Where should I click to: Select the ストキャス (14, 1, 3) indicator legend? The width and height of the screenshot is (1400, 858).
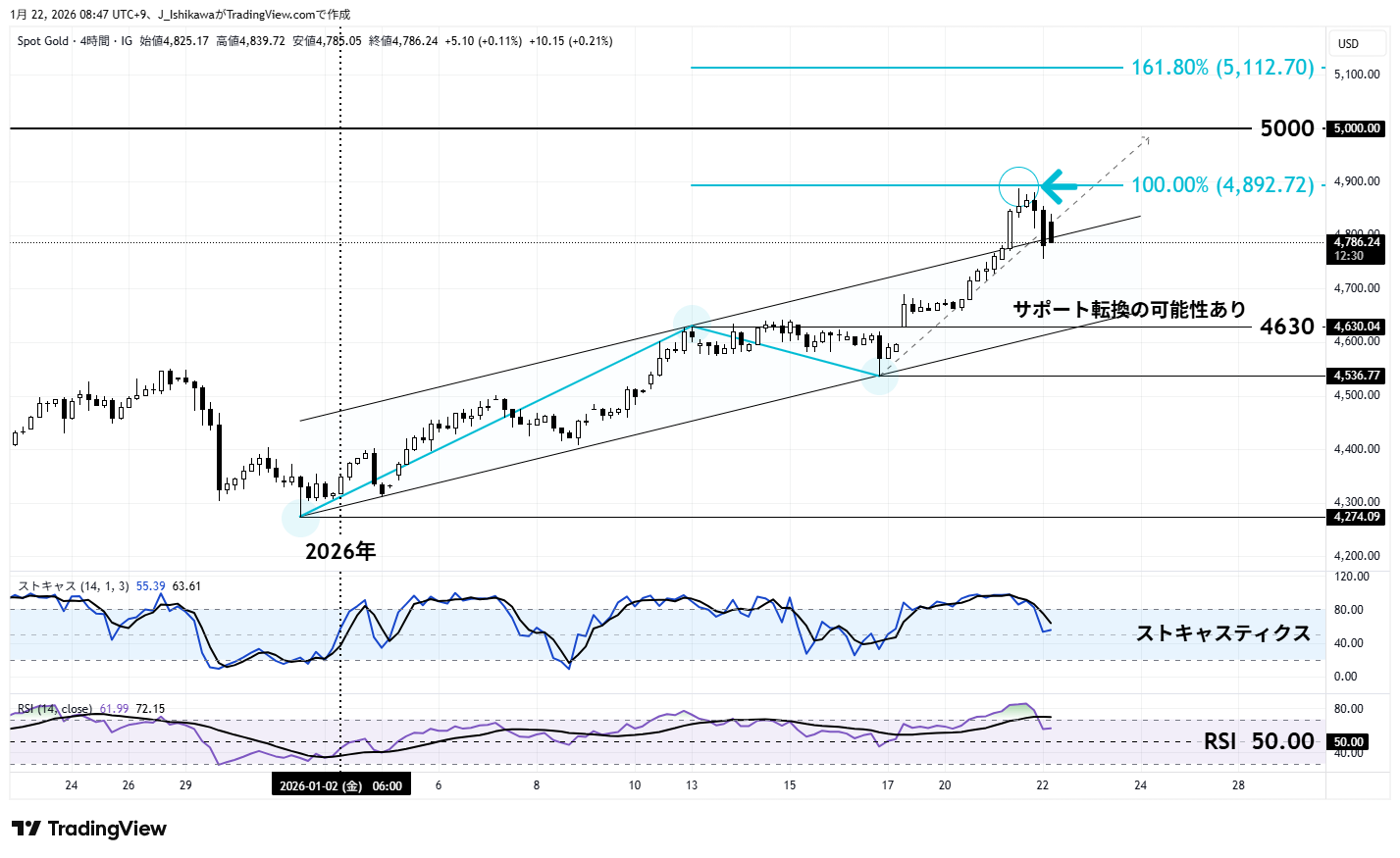click(74, 586)
